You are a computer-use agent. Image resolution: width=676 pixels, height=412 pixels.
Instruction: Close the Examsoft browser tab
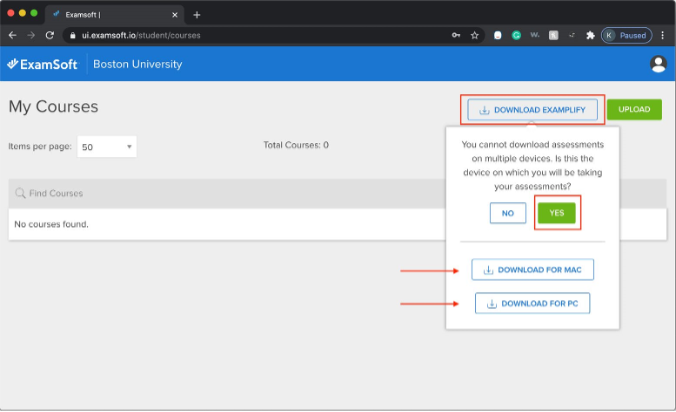[175, 15]
